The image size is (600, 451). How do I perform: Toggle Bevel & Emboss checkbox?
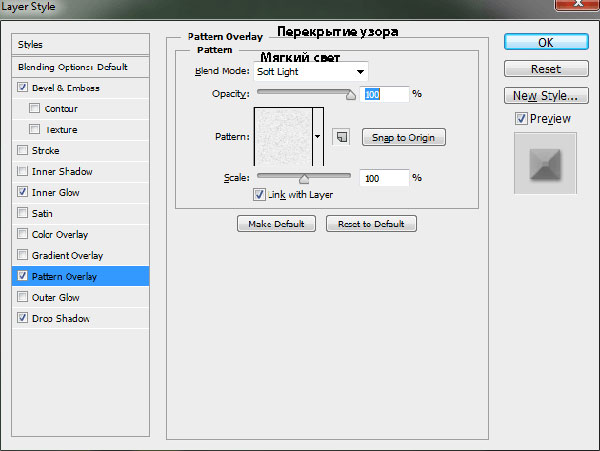tap(23, 87)
